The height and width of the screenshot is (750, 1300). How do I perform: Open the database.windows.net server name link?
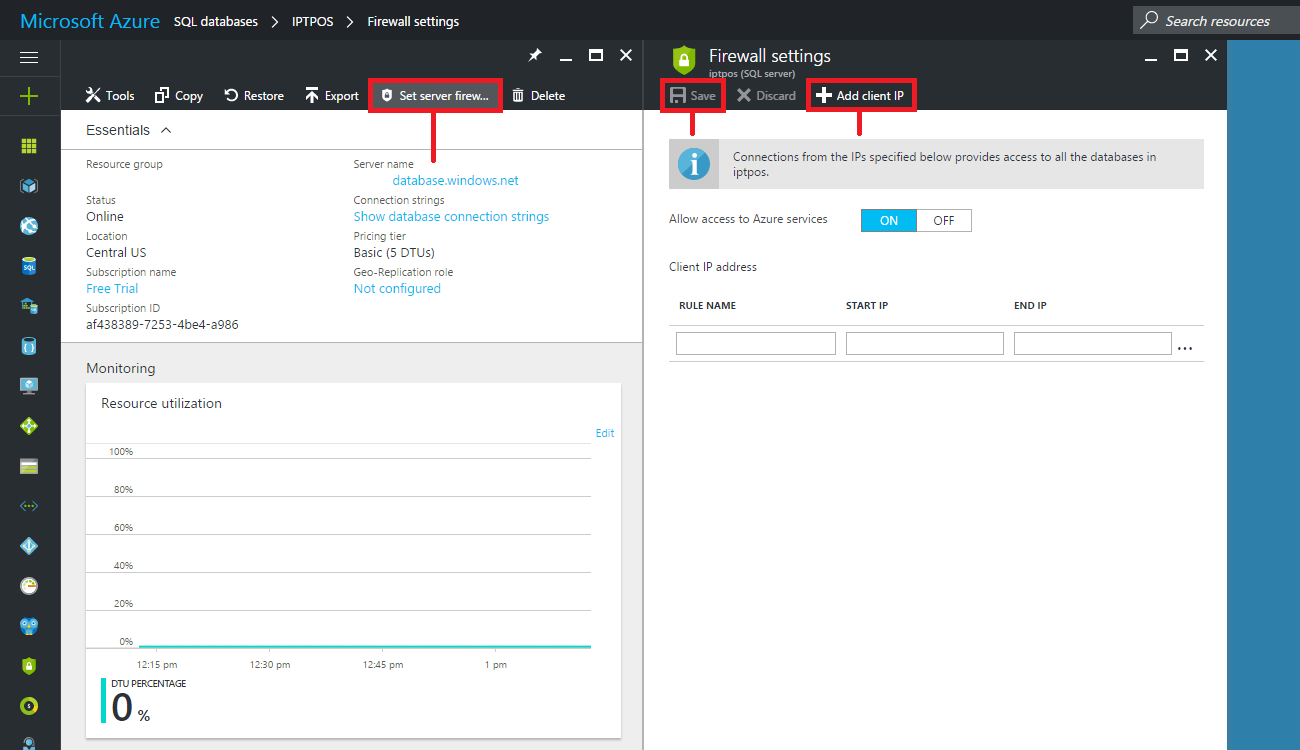click(455, 181)
